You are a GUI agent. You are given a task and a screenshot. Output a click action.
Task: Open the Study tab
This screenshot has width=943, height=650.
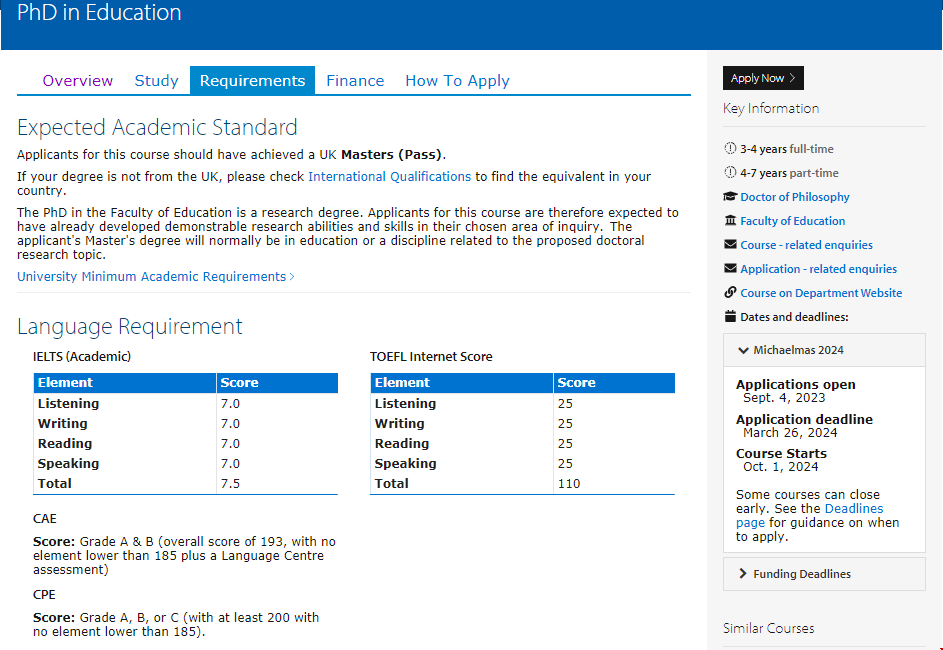156,81
